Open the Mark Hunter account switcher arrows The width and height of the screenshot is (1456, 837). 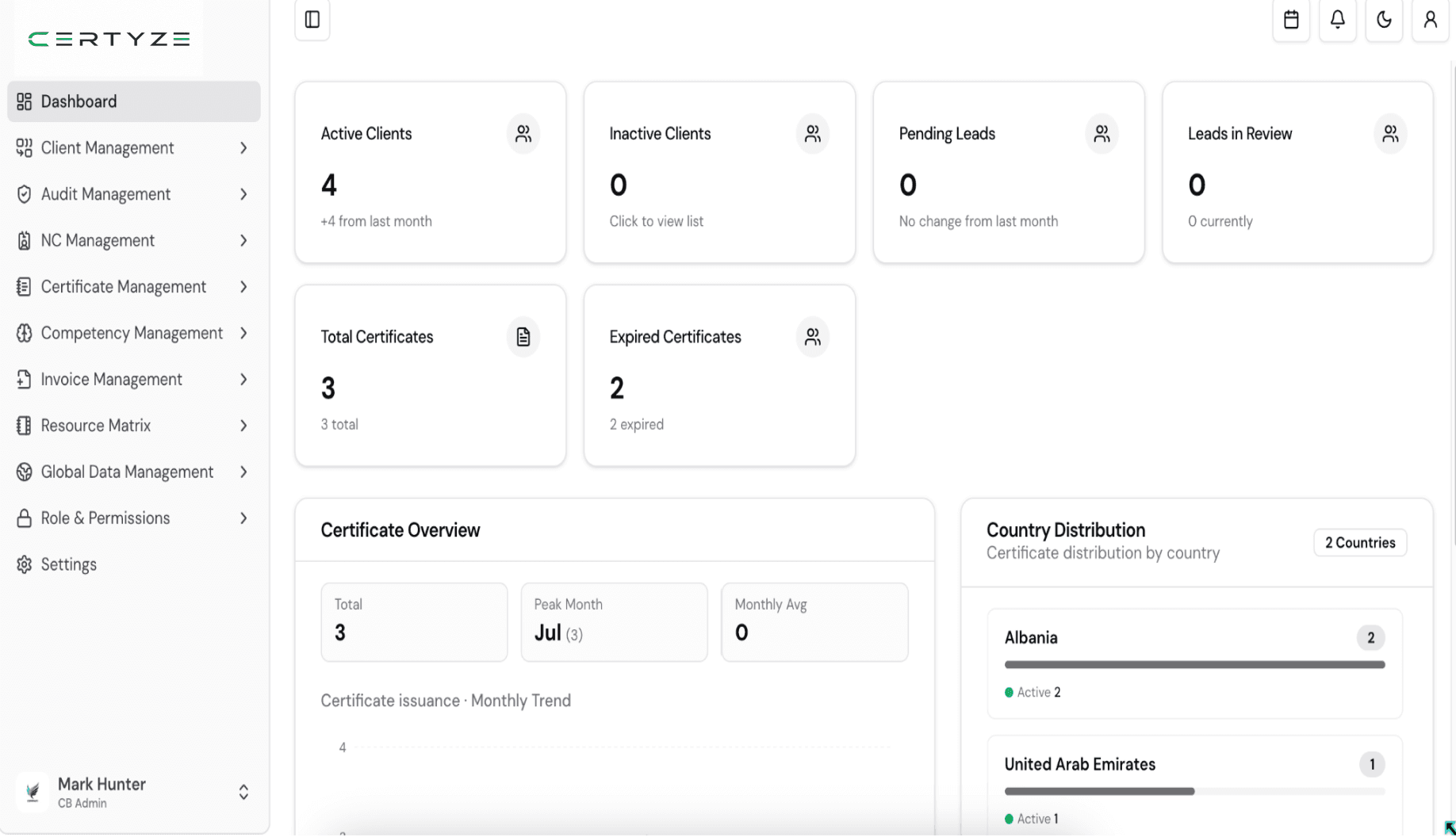pos(243,793)
